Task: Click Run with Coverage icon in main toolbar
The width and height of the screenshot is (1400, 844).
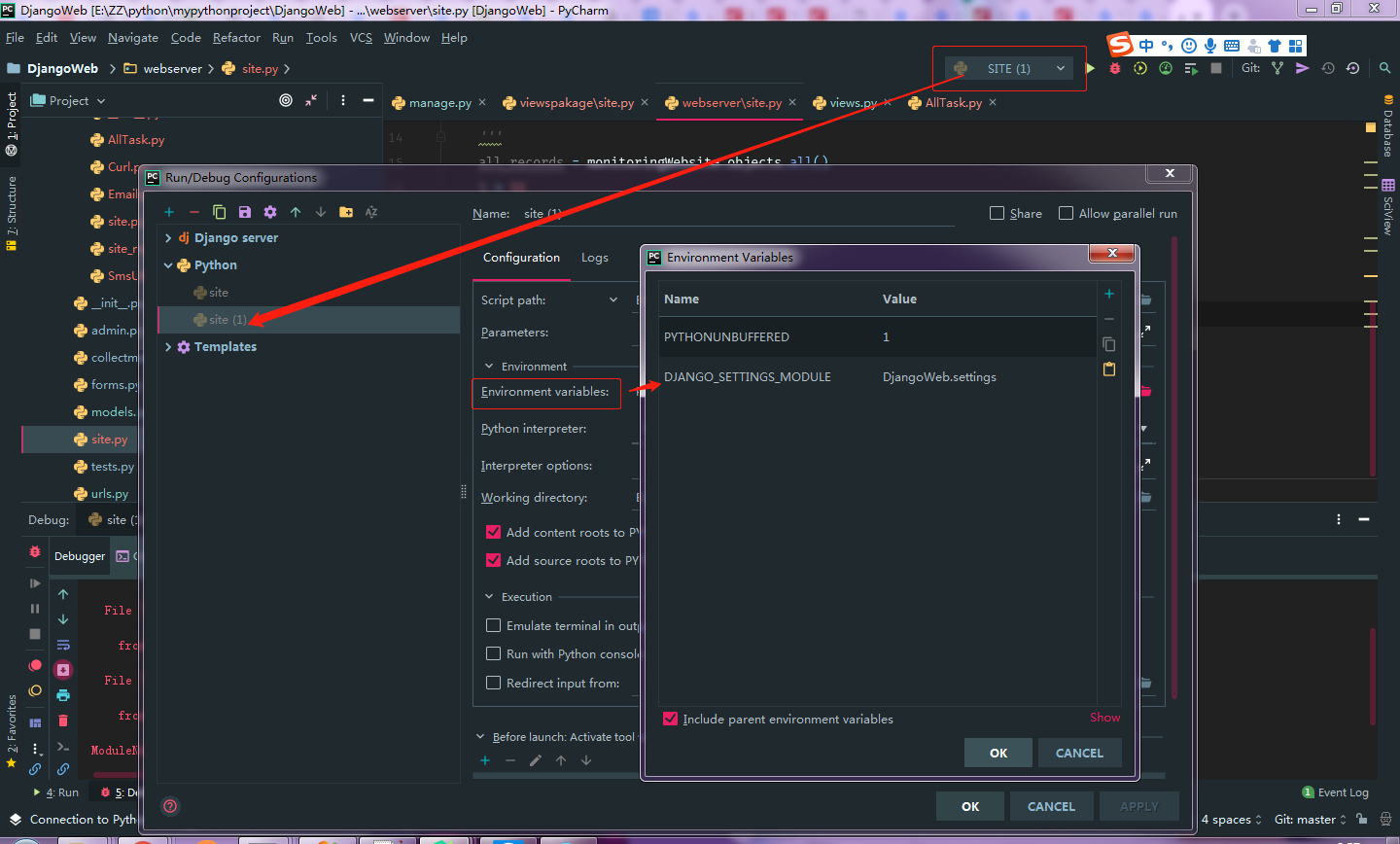Action: (1140, 68)
